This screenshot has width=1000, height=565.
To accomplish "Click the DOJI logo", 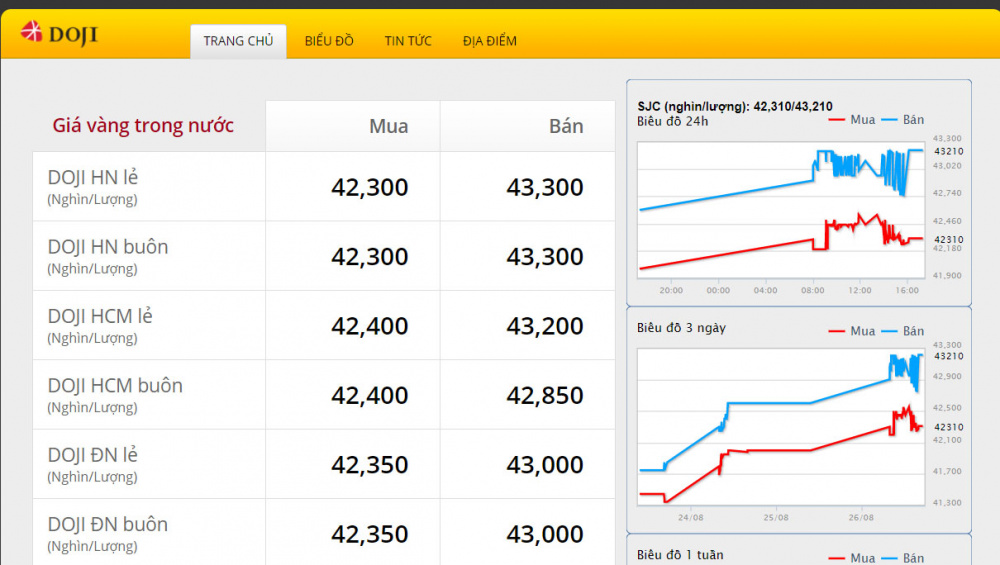I will click(59, 33).
